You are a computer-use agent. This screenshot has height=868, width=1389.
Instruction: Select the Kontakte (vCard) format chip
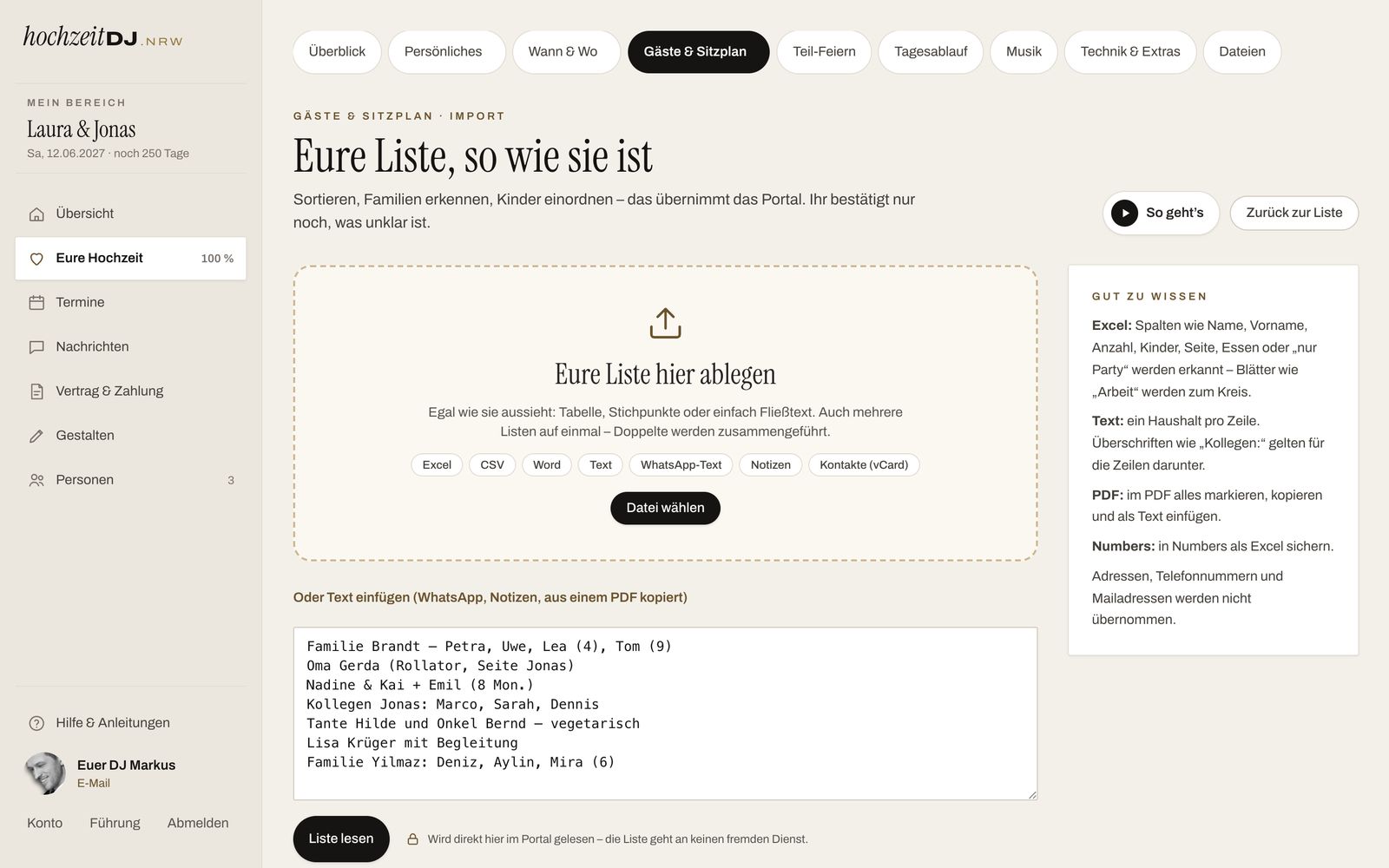click(864, 465)
